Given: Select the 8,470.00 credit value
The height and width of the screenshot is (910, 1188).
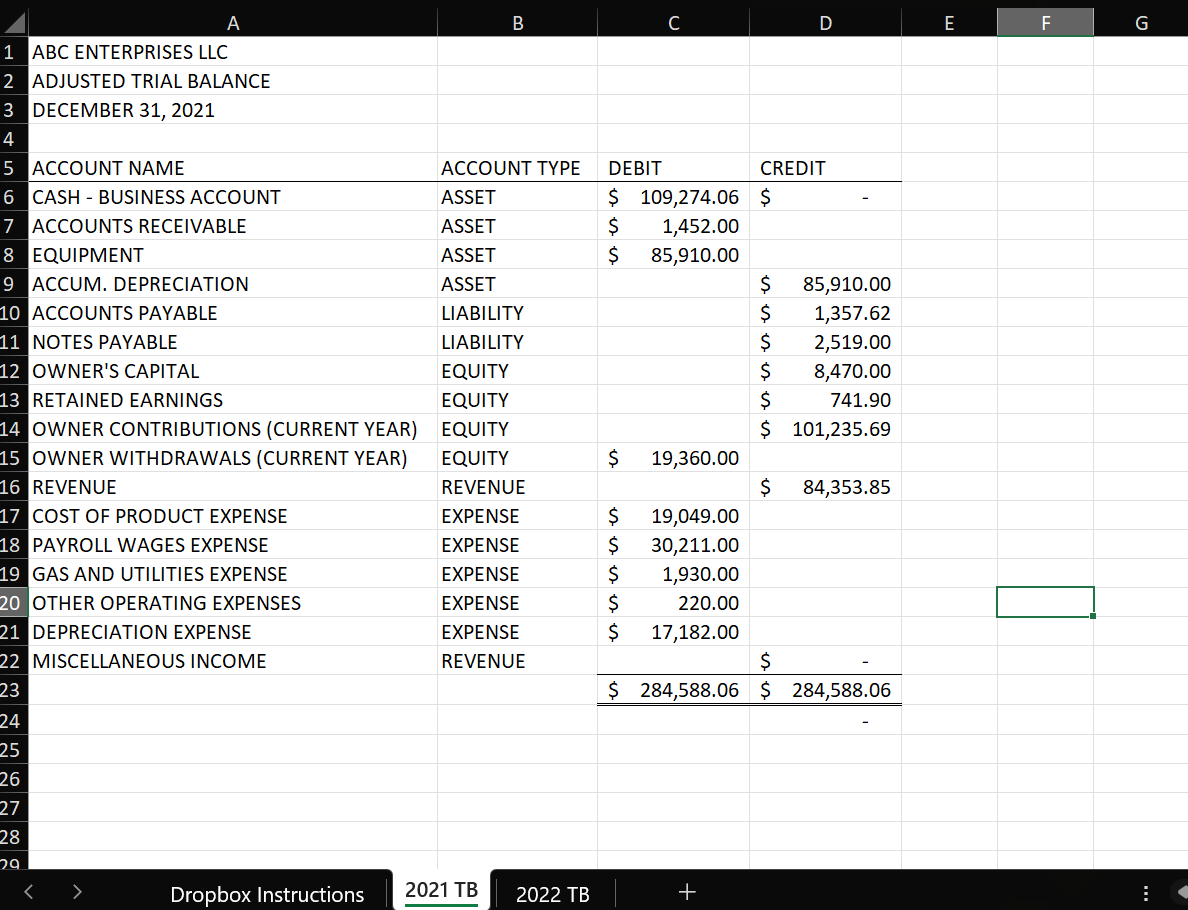Looking at the screenshot, I should (x=826, y=371).
